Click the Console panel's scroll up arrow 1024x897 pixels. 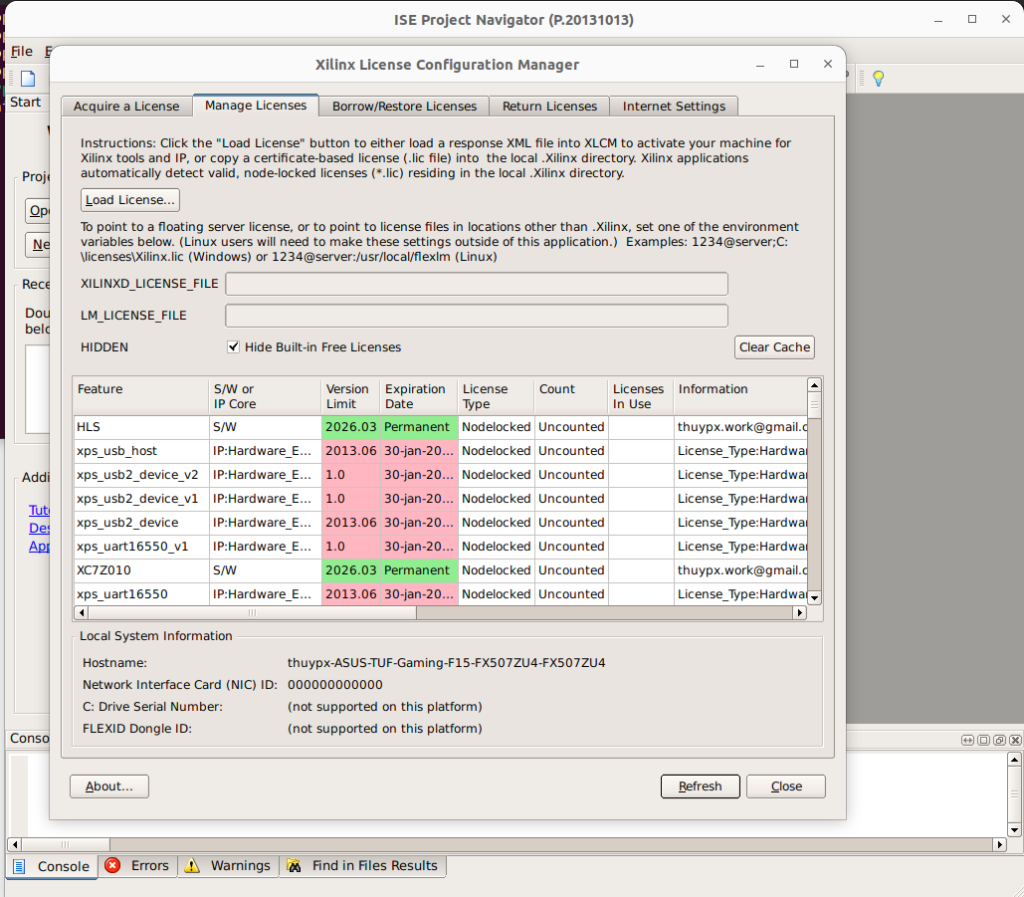[x=1014, y=759]
